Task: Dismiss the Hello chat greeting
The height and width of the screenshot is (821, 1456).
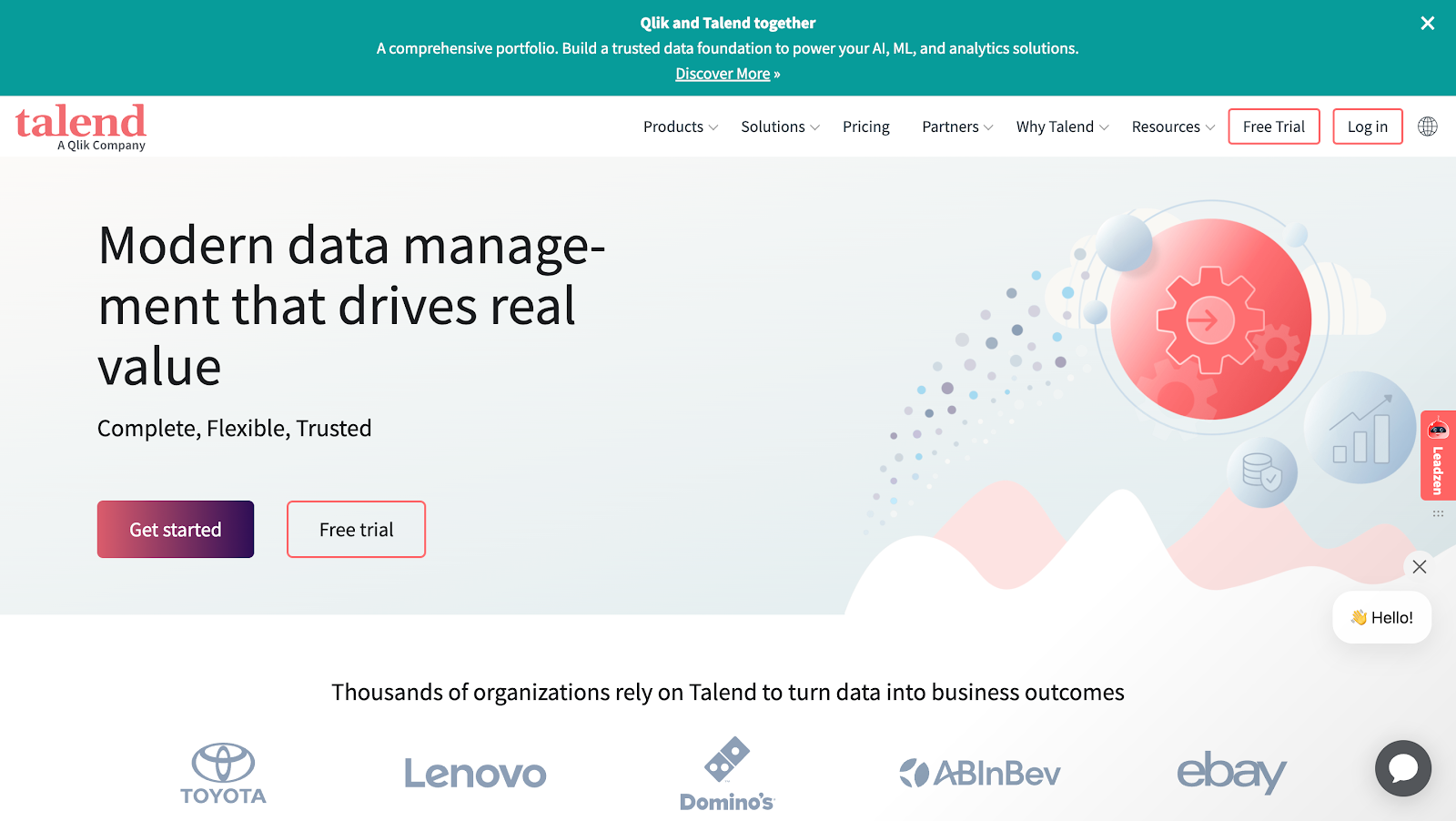Action: pos(1420,566)
